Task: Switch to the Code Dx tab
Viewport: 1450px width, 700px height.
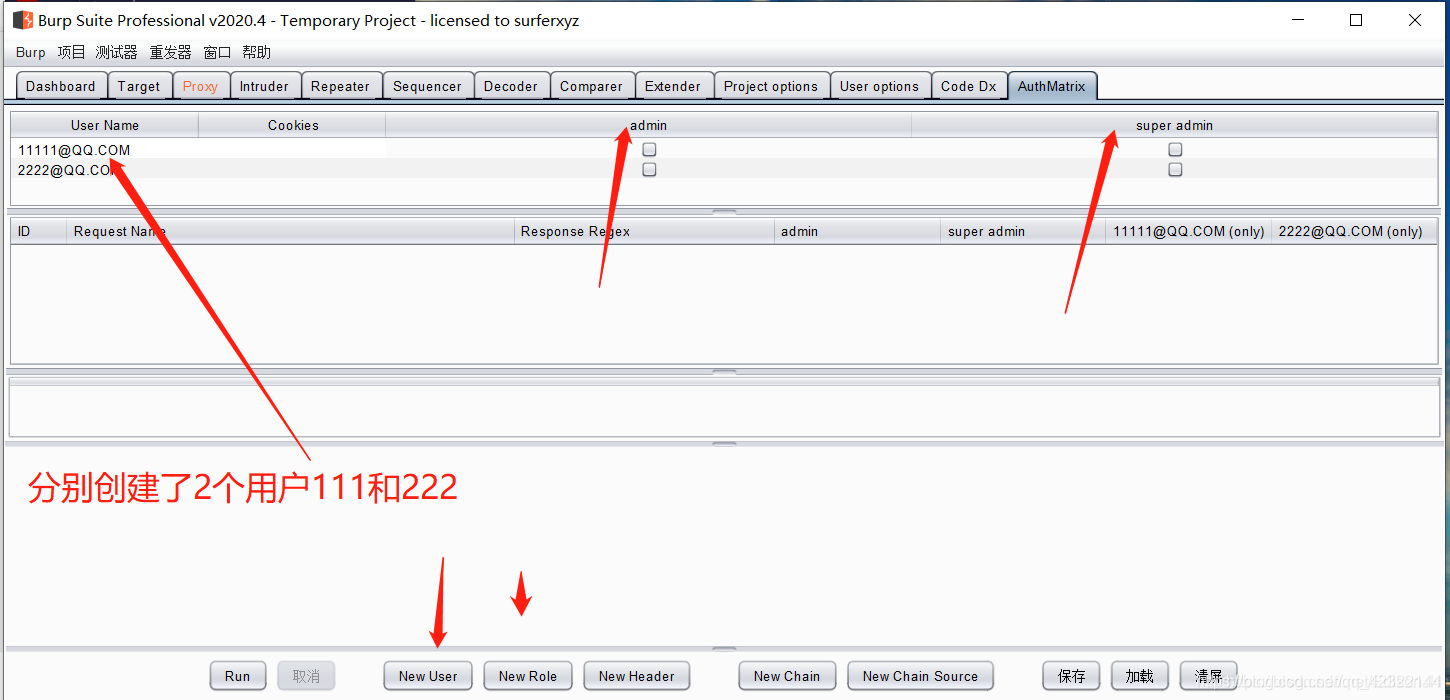Action: click(969, 86)
